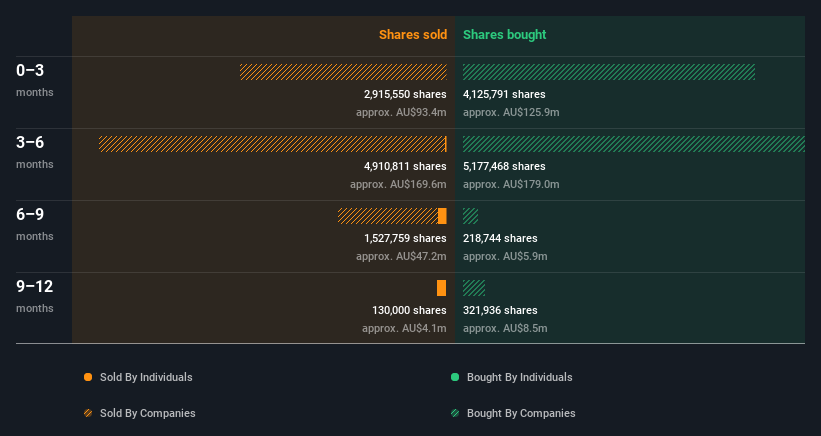
Task: Click the 2,915,550 shares value
Action: coord(405,95)
